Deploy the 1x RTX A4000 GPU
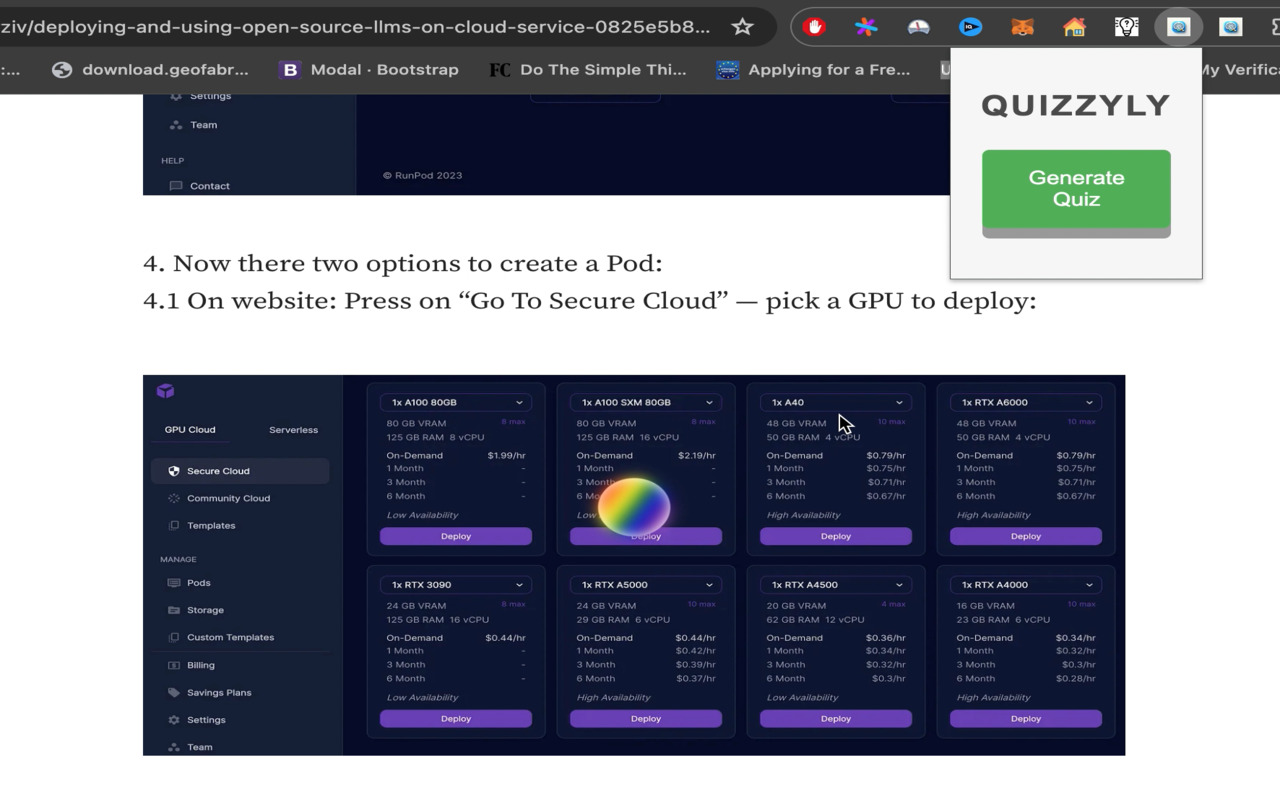Screen dimensions: 1280x800 (x=1026, y=718)
